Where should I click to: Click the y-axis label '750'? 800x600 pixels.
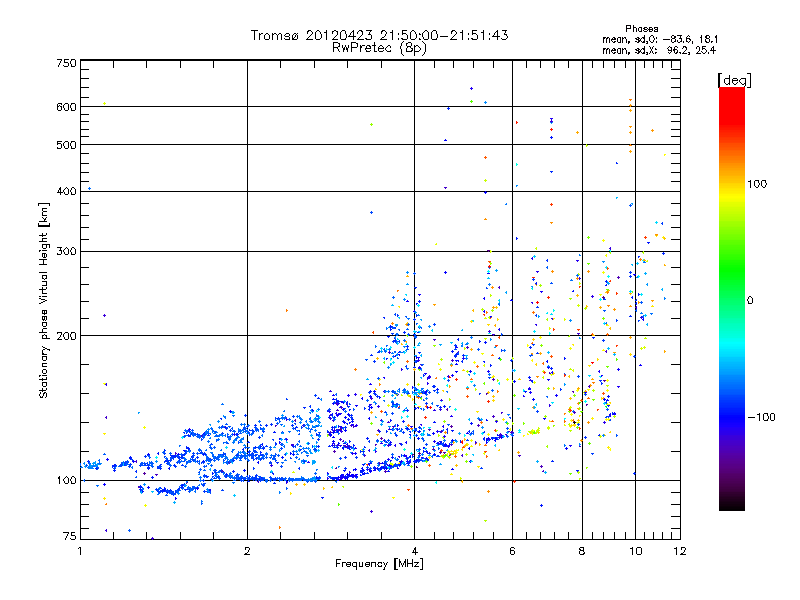66,63
